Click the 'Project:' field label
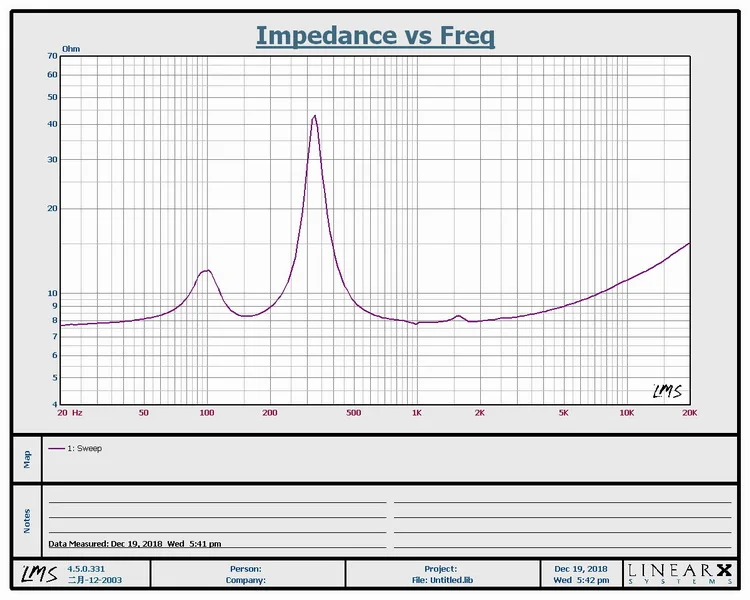 pos(441,568)
